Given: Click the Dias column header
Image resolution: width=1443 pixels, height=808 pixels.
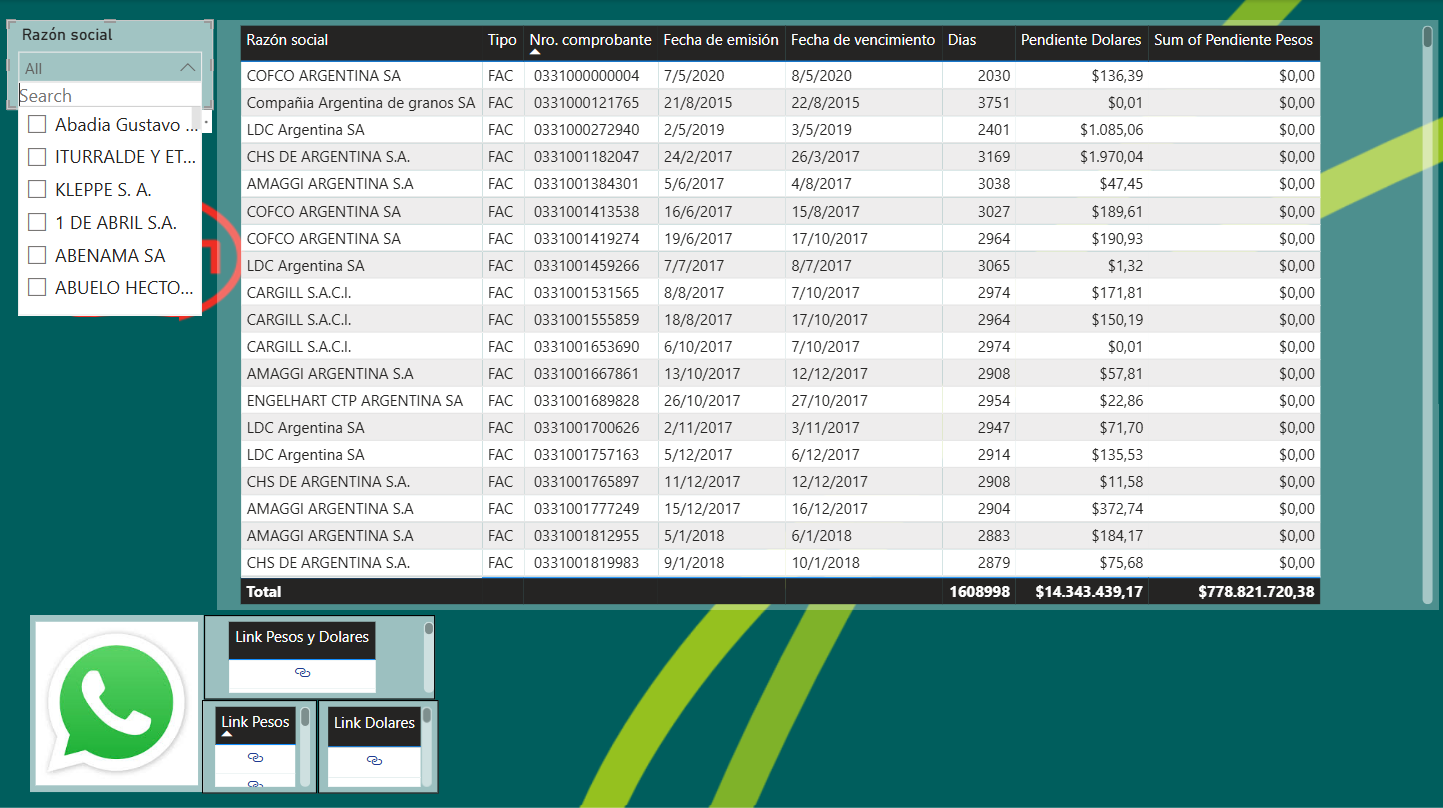Looking at the screenshot, I should pos(962,40).
